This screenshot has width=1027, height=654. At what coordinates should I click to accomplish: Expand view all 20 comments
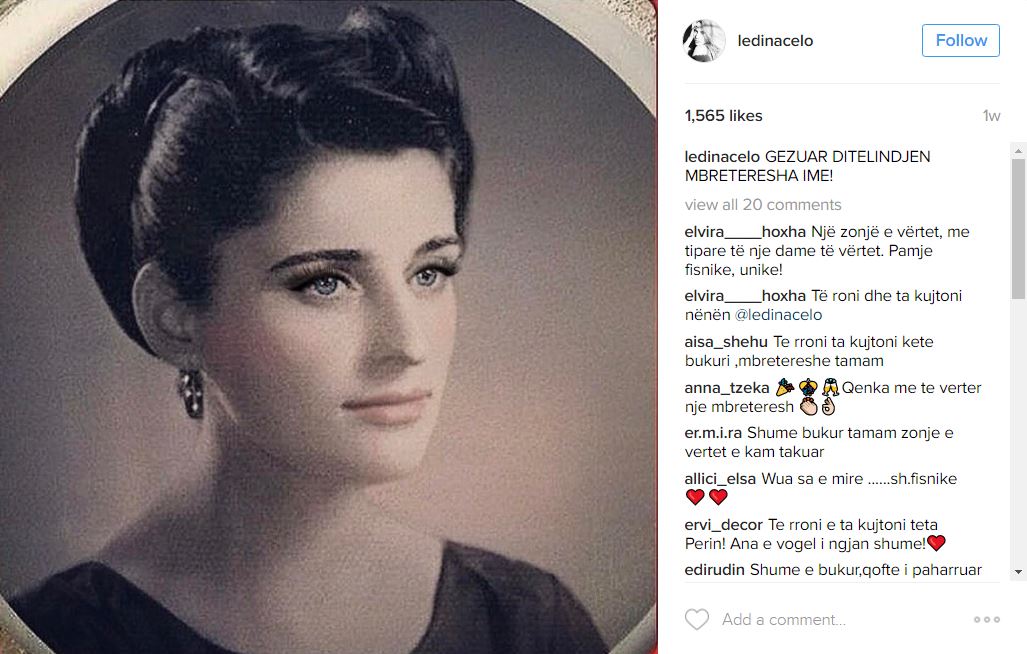(763, 205)
